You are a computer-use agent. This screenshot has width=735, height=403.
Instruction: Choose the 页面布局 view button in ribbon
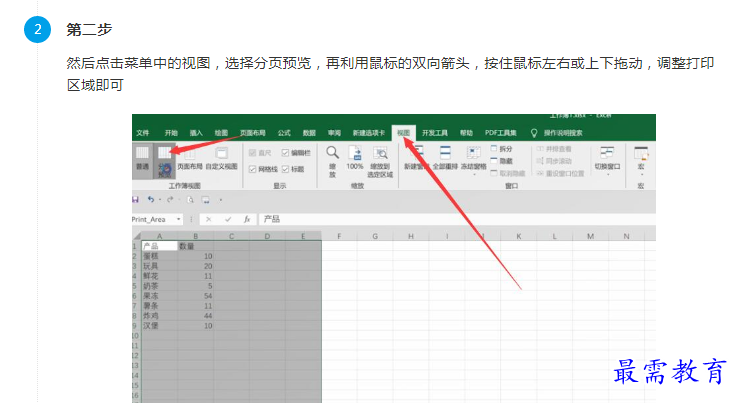[x=189, y=158]
